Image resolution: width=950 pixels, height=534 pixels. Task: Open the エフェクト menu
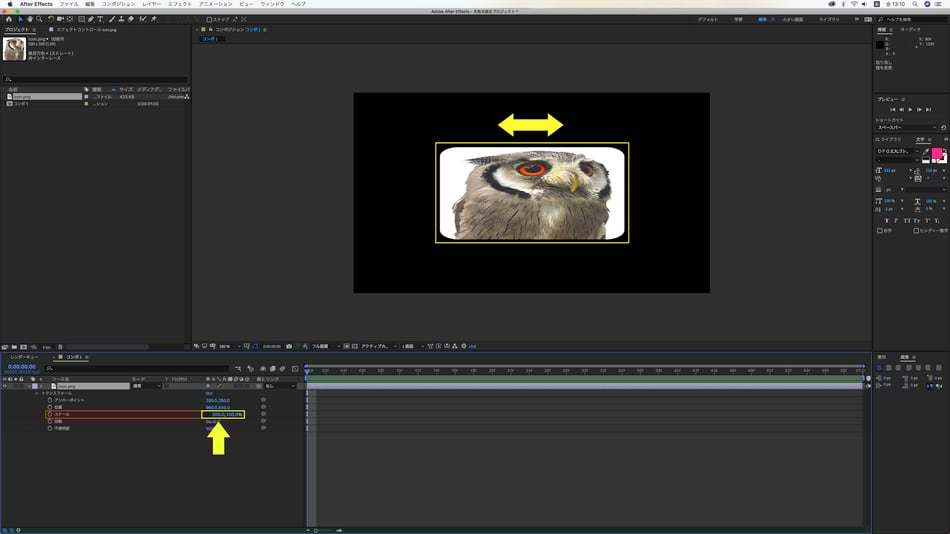click(x=180, y=4)
